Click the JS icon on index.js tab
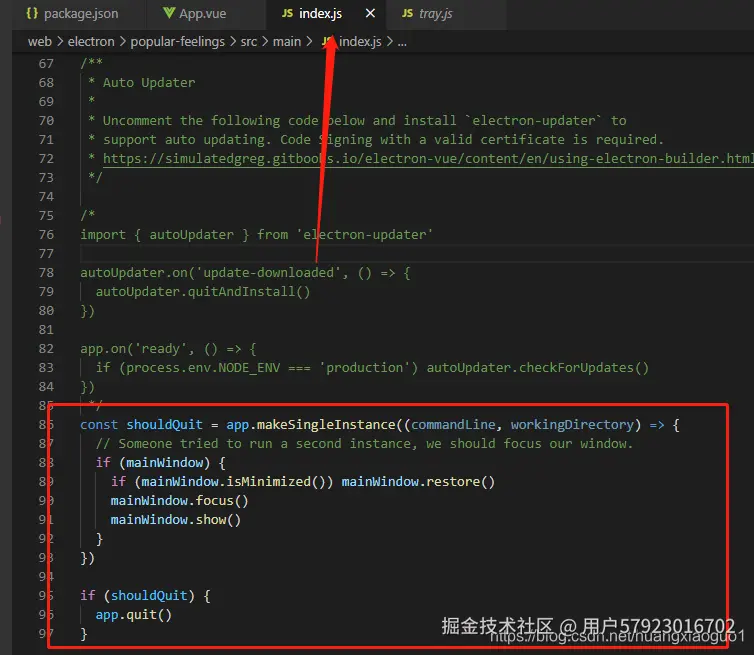 (x=287, y=13)
